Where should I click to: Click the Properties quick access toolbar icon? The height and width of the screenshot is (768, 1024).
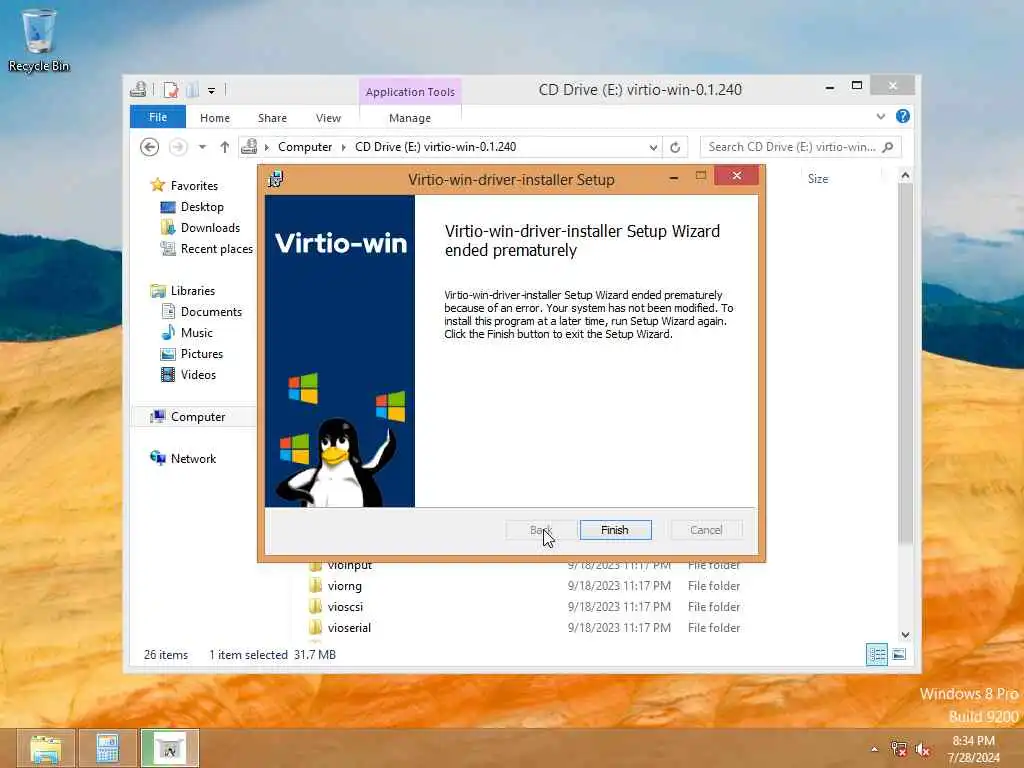coord(171,89)
